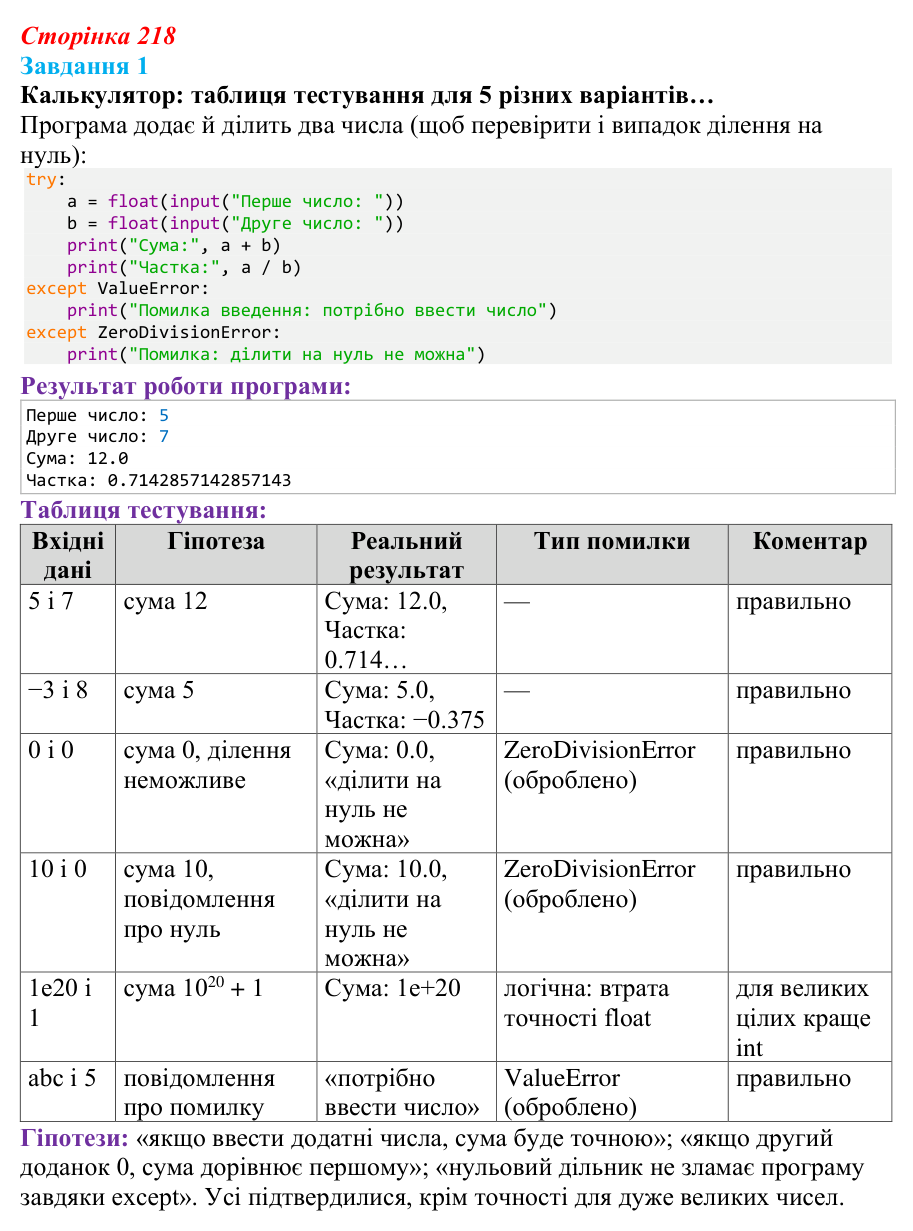Select the table cell "1e20 і 1"
This screenshot has width=913, height=1231.
pyautogui.click(x=68, y=1017)
